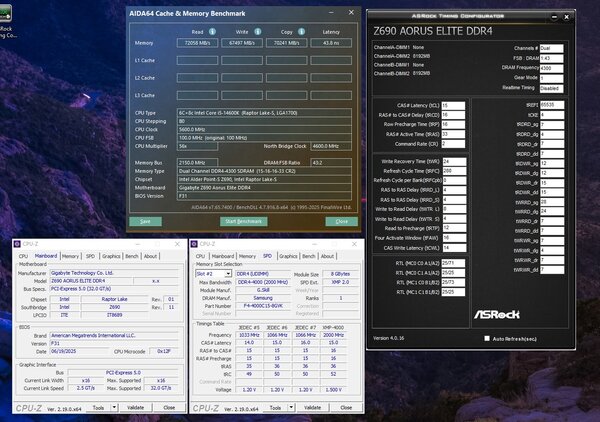The image size is (600, 422).
Task: Click the Read info icon in AIDA64
Action: (x=212, y=32)
